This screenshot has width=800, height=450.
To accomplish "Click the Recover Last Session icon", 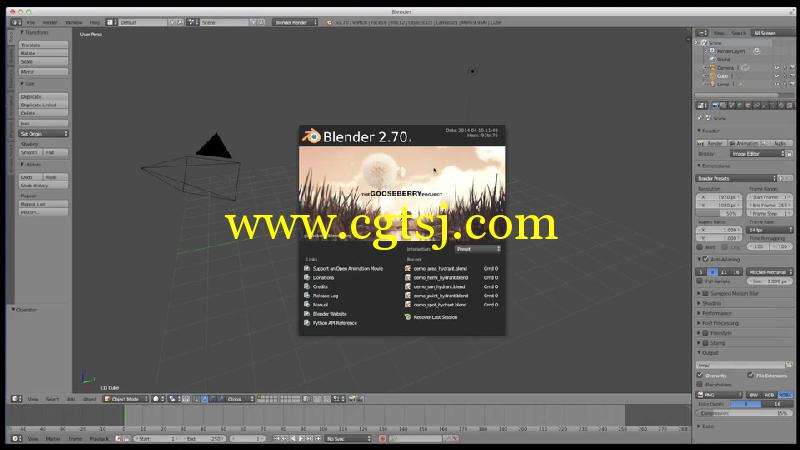I will pos(408,317).
